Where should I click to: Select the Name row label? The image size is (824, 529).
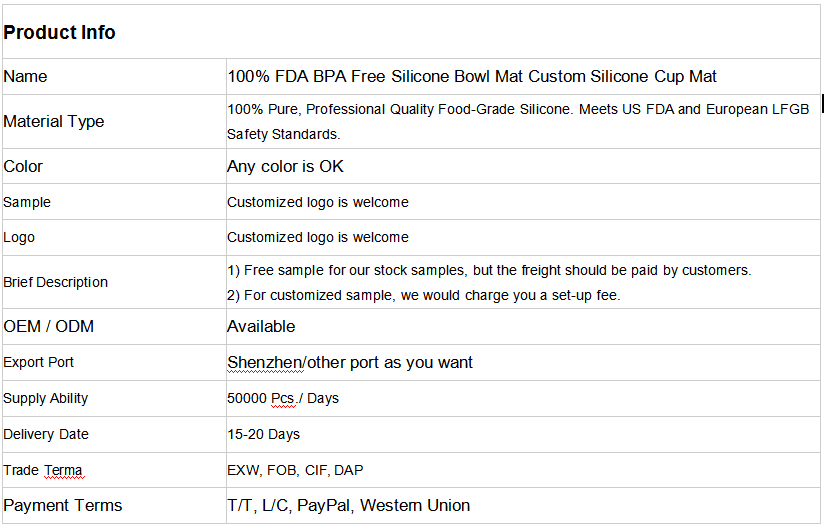tap(25, 77)
